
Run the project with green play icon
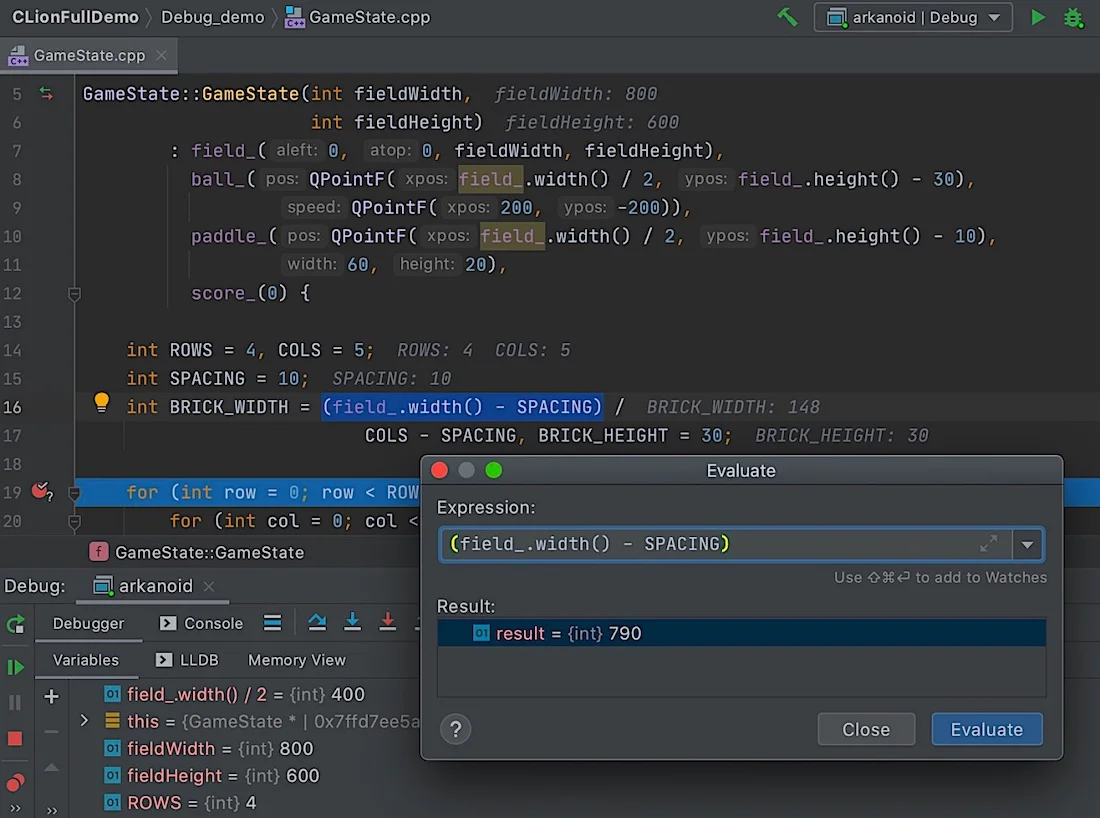click(1038, 17)
